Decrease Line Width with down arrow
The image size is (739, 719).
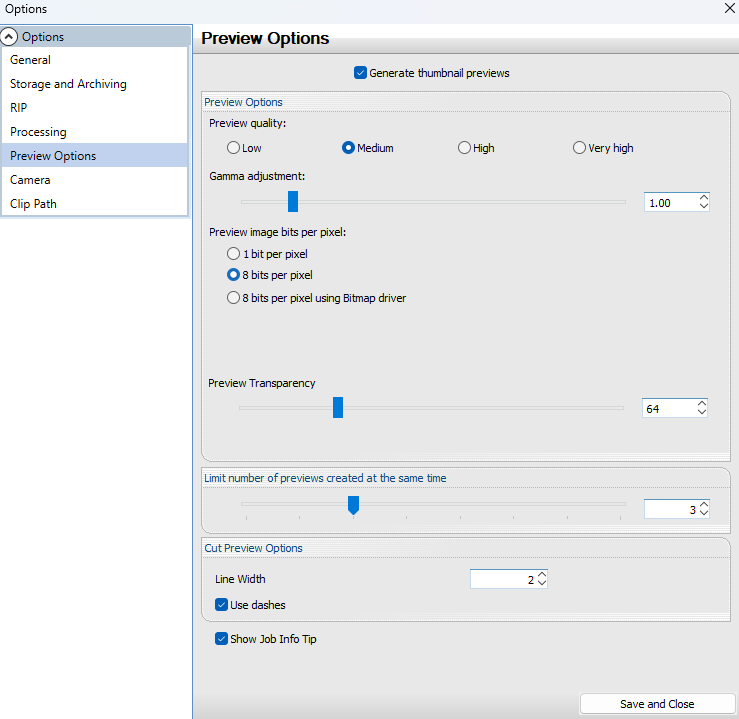(x=542, y=583)
